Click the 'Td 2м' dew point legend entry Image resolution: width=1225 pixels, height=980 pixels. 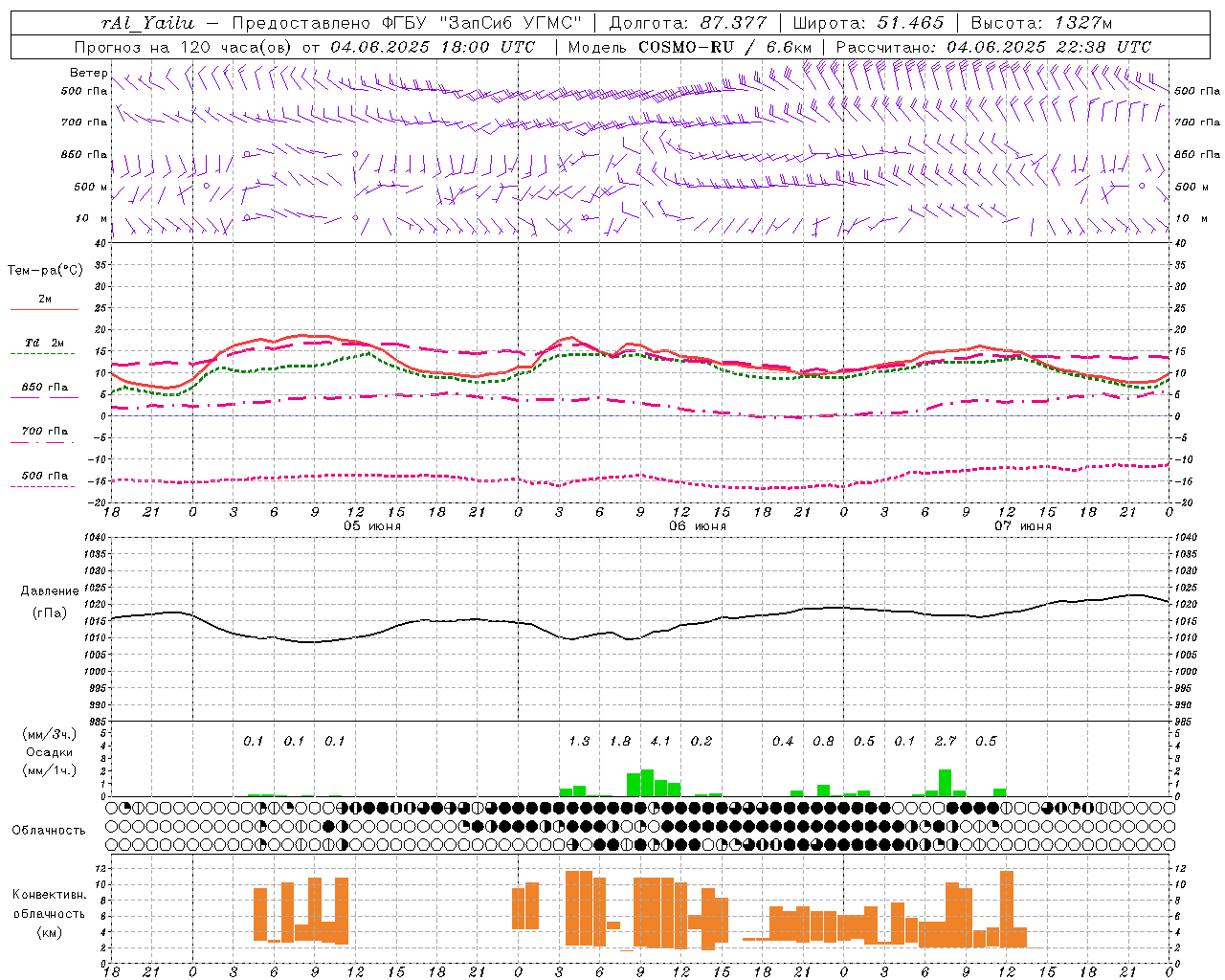pos(44,343)
